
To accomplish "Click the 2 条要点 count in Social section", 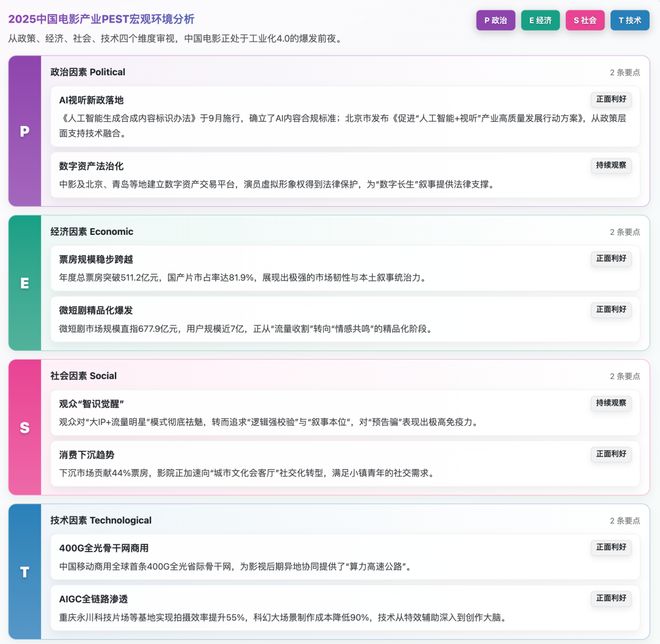I will coord(625,376).
